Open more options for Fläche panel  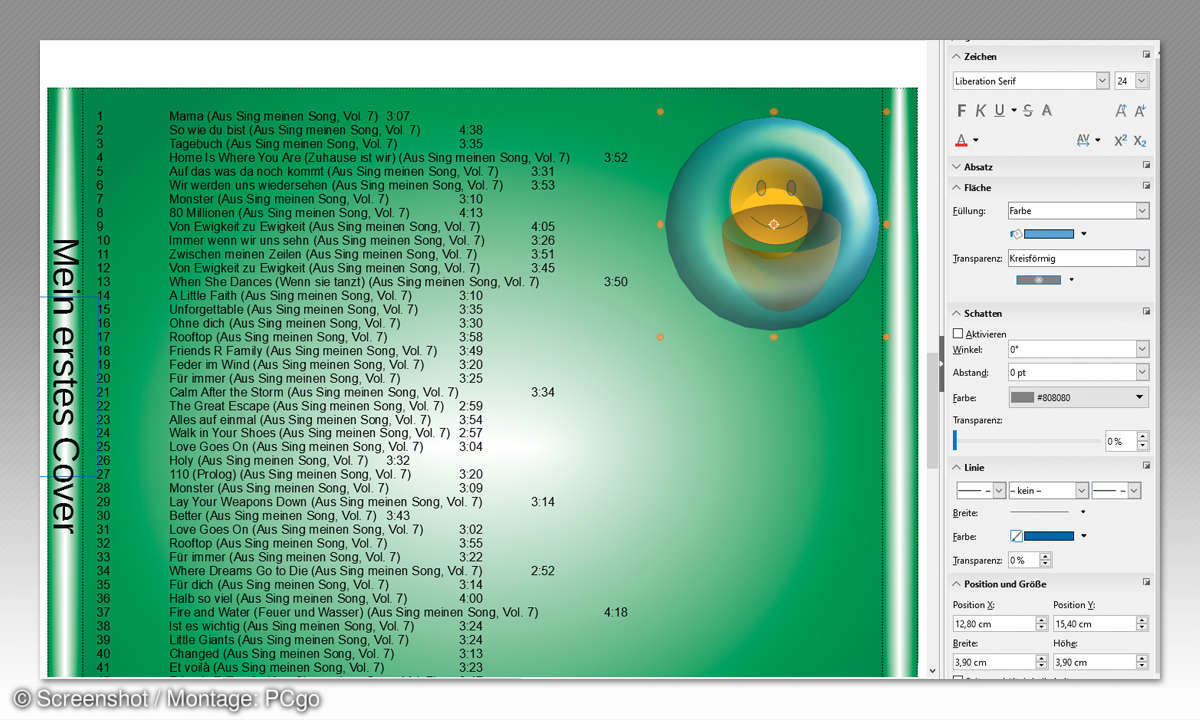tap(1146, 187)
